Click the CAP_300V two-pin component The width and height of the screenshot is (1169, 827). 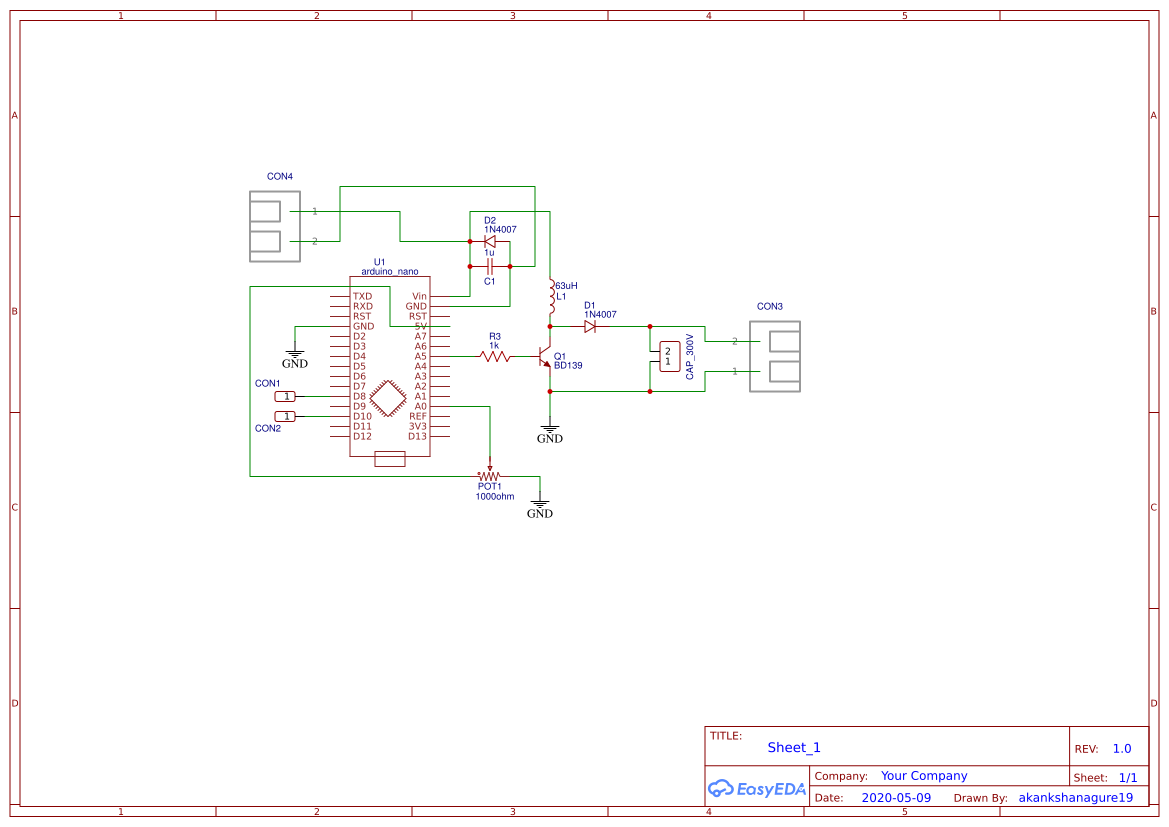(668, 356)
